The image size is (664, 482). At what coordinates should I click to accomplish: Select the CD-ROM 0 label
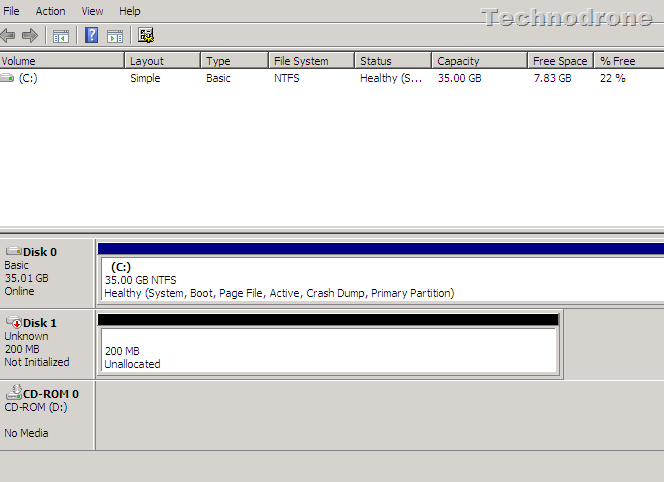point(51,394)
